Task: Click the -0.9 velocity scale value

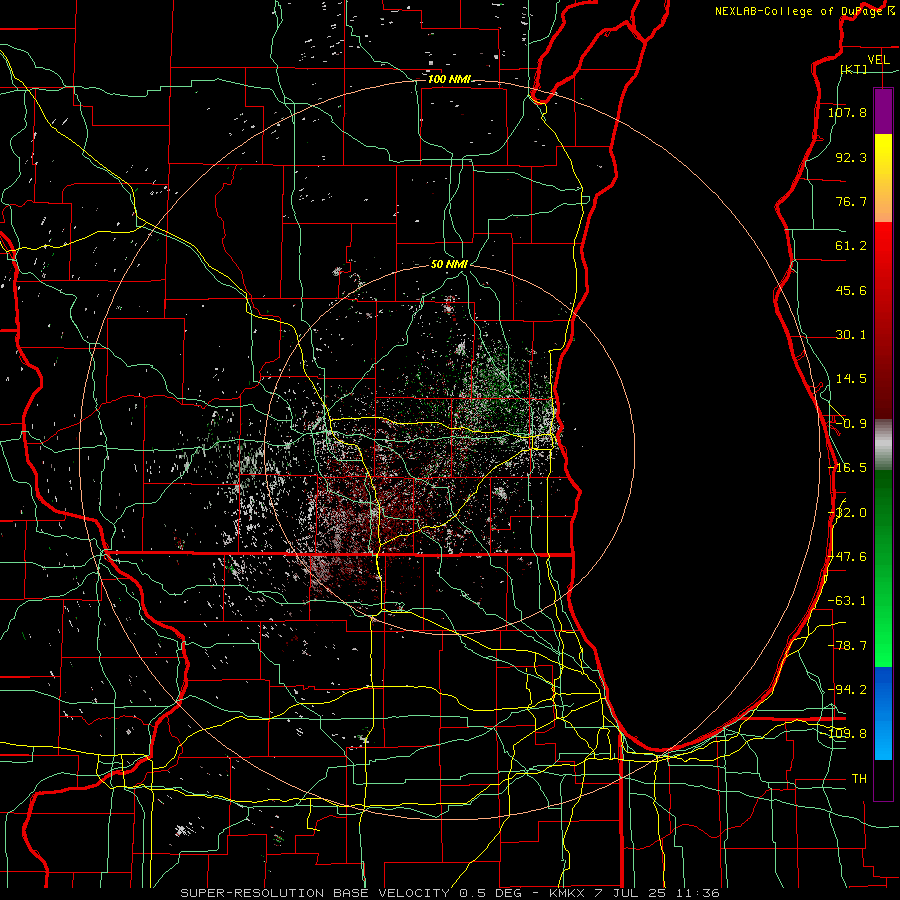Action: pyautogui.click(x=851, y=424)
